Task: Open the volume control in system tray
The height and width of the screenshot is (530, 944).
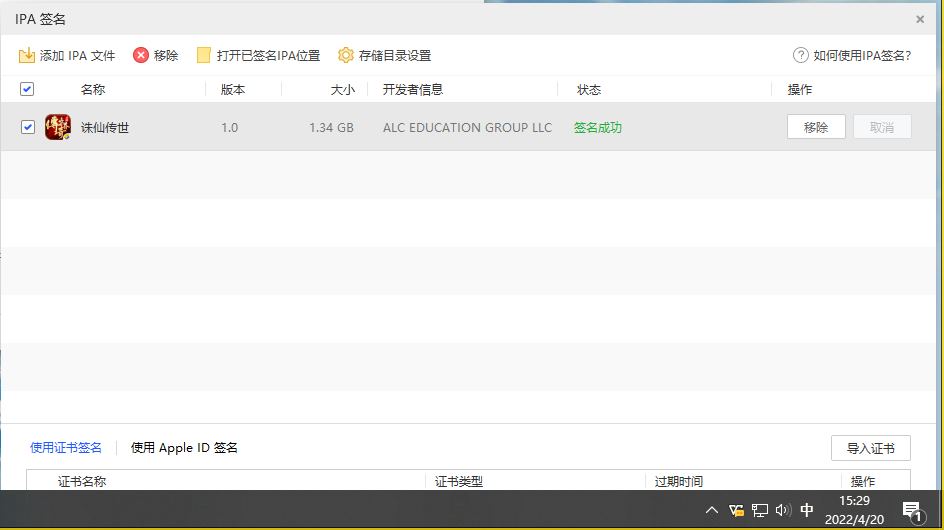Action: pos(782,510)
